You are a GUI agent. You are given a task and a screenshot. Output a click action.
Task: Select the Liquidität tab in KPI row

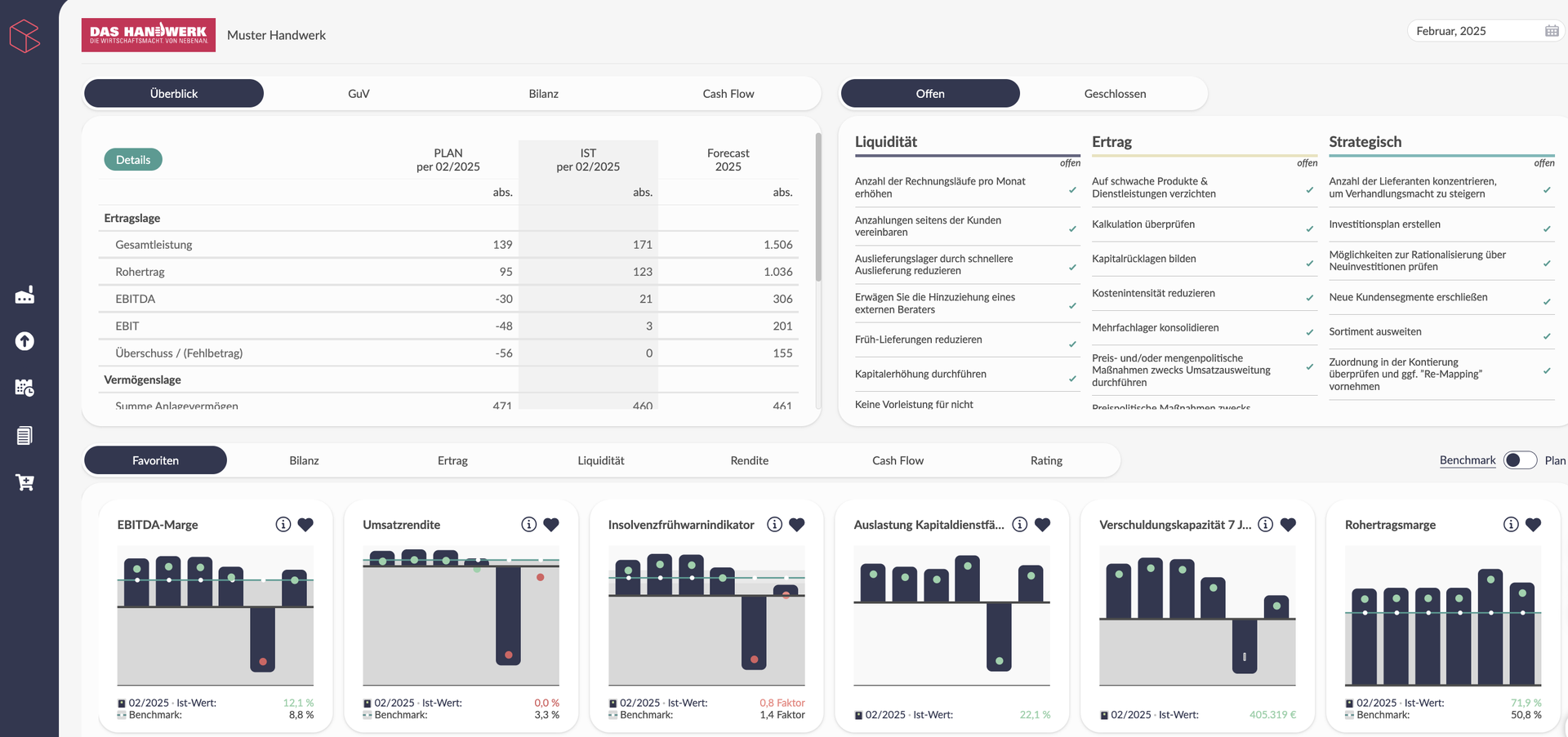coord(600,460)
